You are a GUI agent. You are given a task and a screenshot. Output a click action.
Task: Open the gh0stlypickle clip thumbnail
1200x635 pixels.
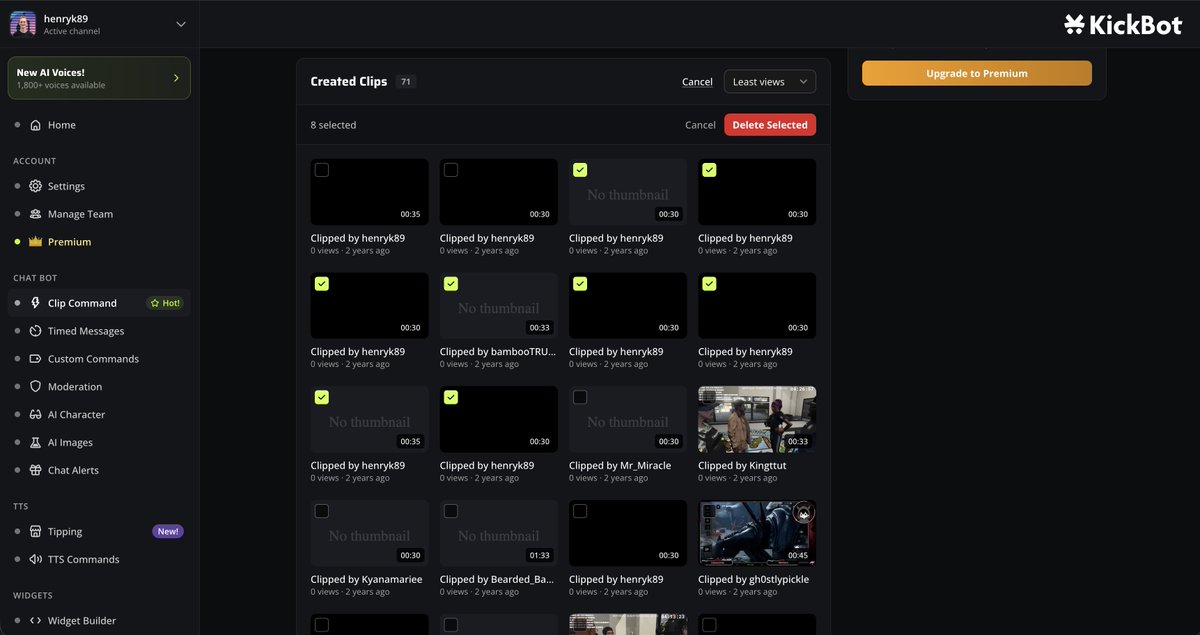[757, 533]
